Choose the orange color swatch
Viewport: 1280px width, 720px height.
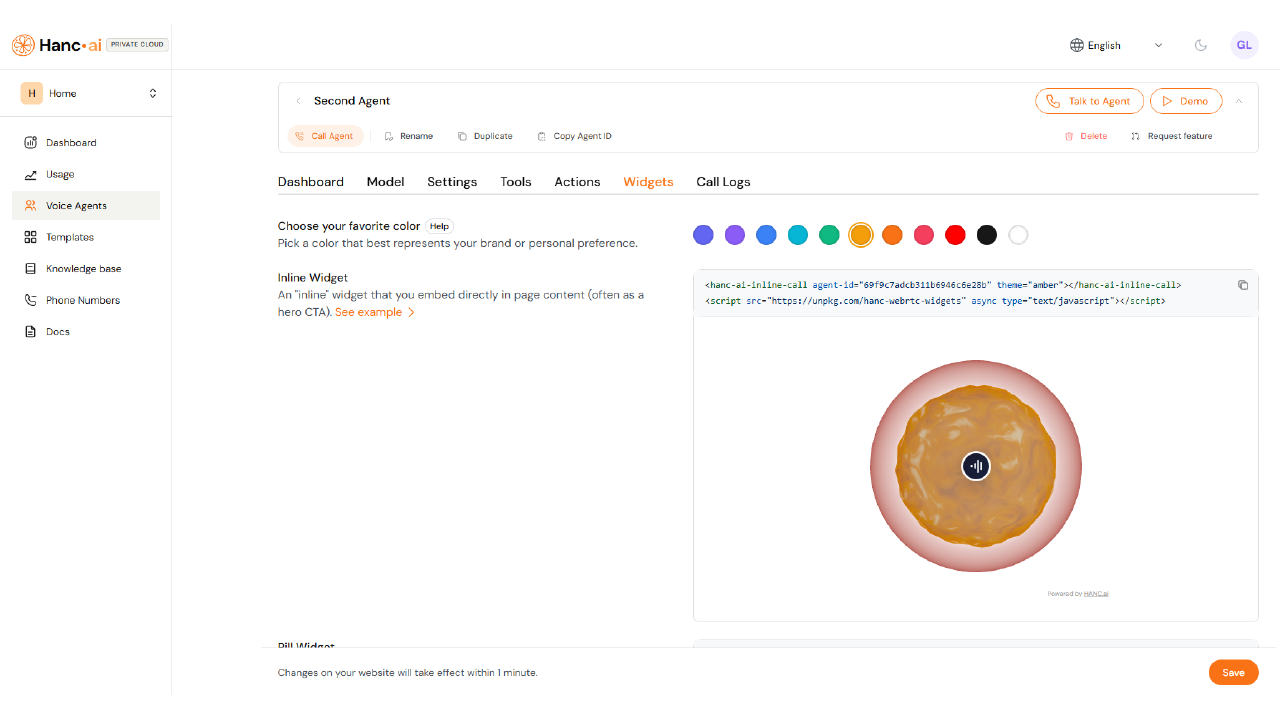click(892, 235)
